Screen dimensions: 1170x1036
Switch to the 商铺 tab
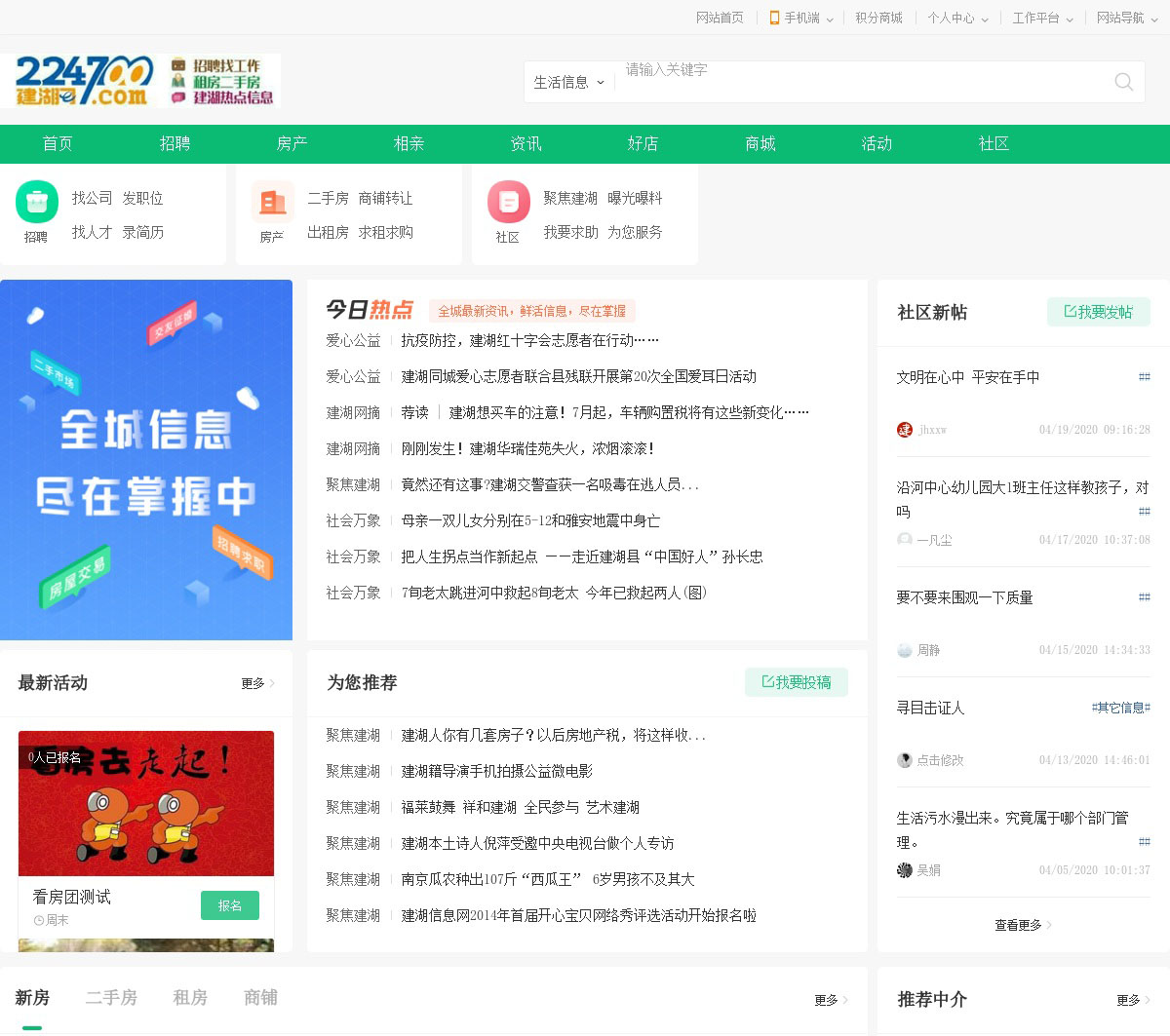(260, 998)
